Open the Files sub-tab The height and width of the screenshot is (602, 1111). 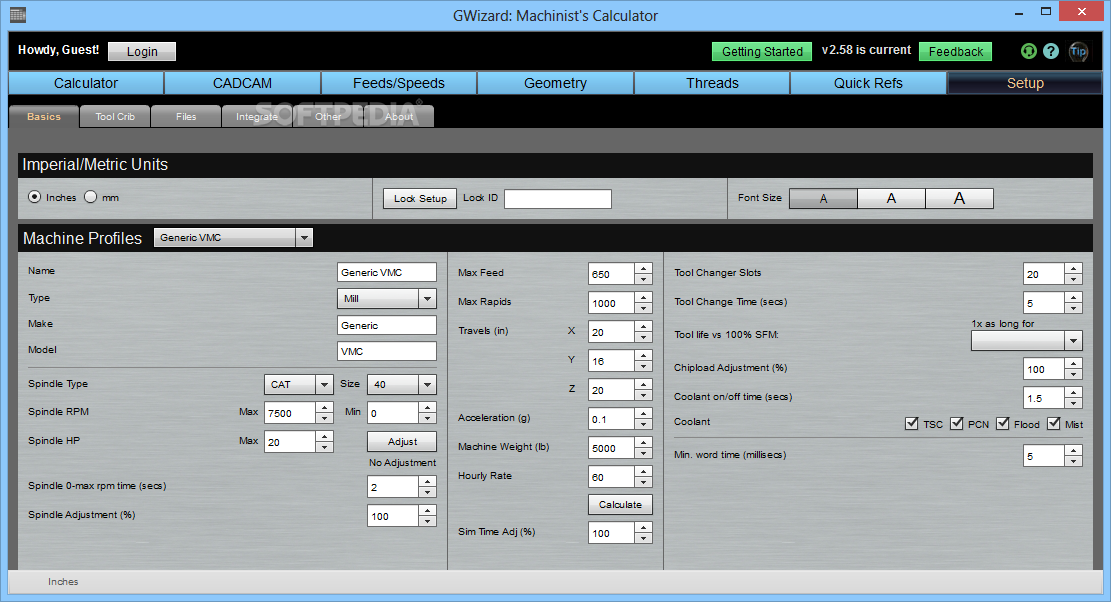coord(186,116)
